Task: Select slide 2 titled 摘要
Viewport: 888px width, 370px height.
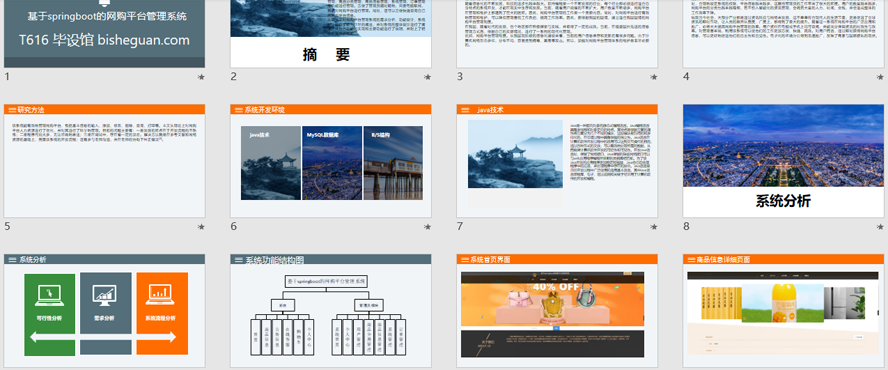Action: [331, 33]
